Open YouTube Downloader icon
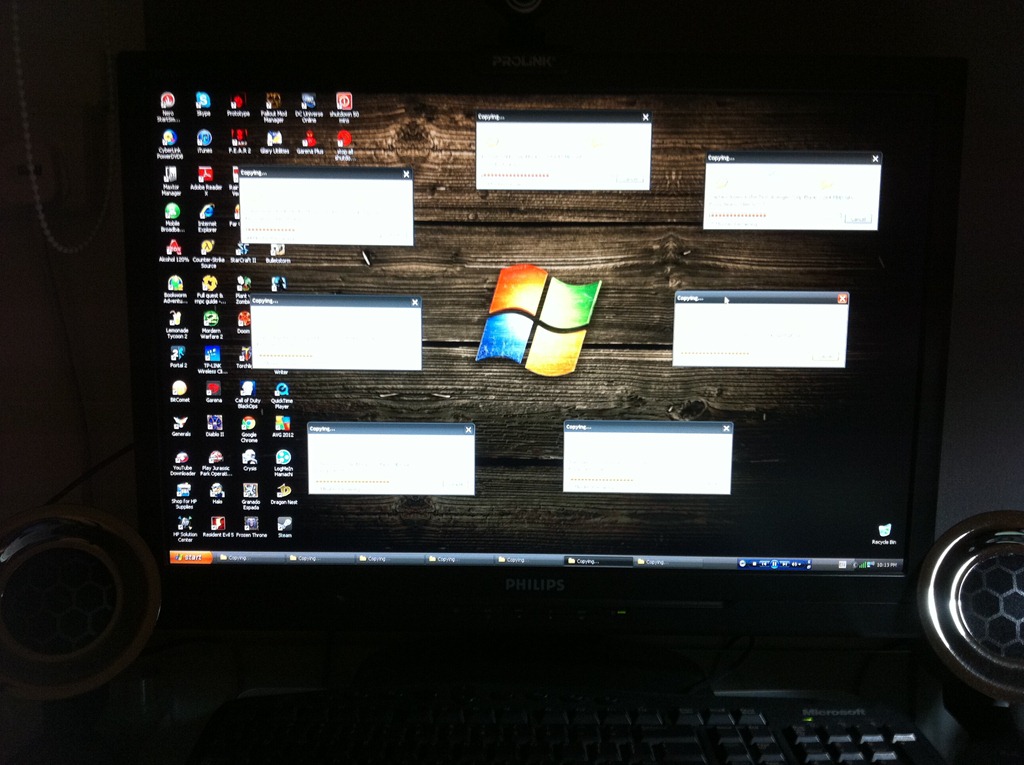Screen dimensions: 1024x765 tap(182, 463)
